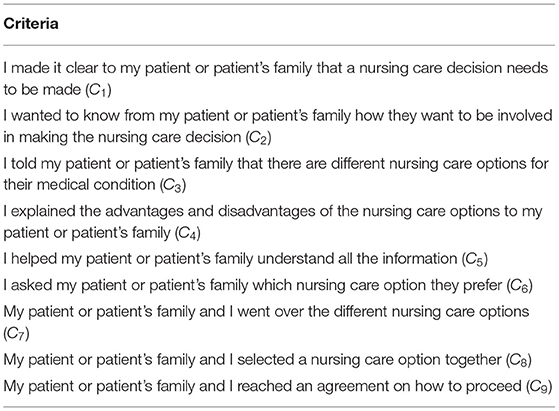Viewport: 559px width, 411px height.
Task: Select the row about wanting to know involvement
Action: [278, 126]
